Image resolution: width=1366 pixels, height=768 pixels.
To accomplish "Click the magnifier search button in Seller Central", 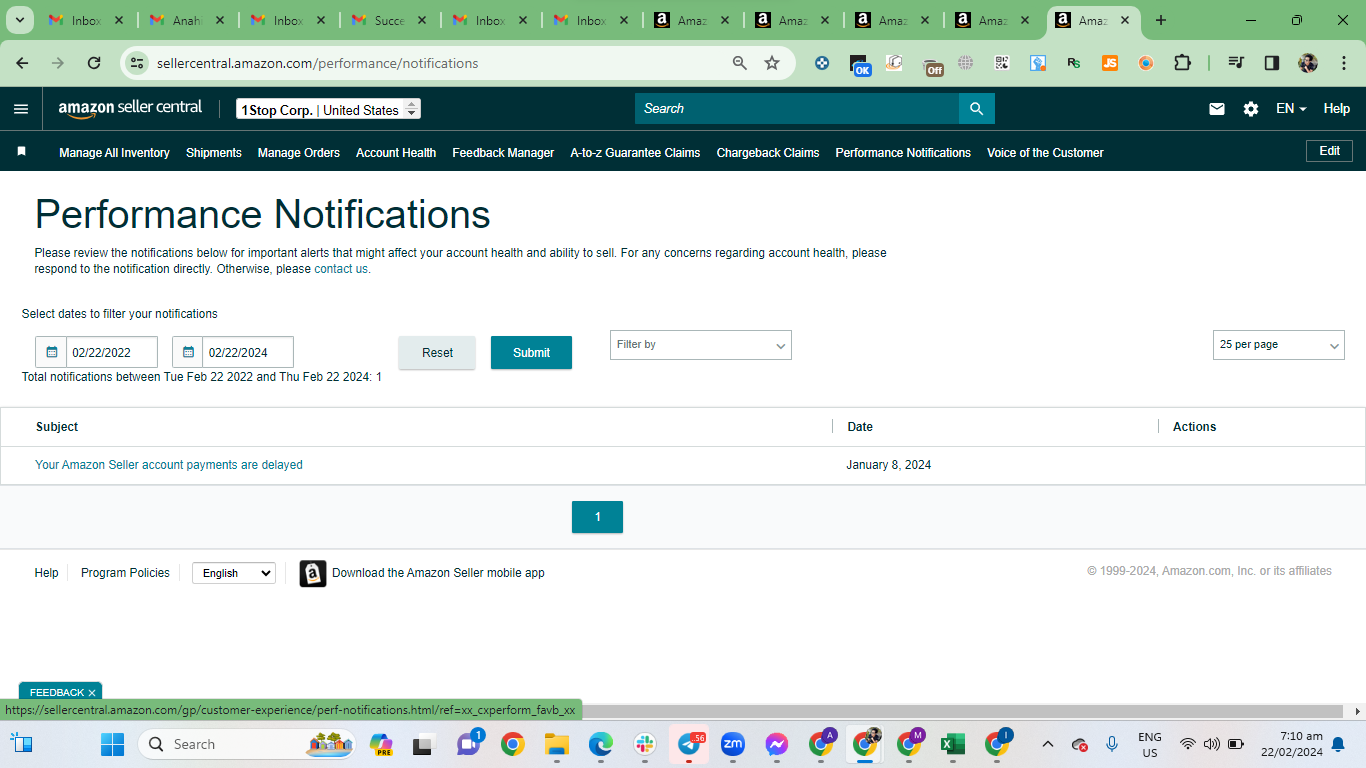I will click(x=977, y=109).
